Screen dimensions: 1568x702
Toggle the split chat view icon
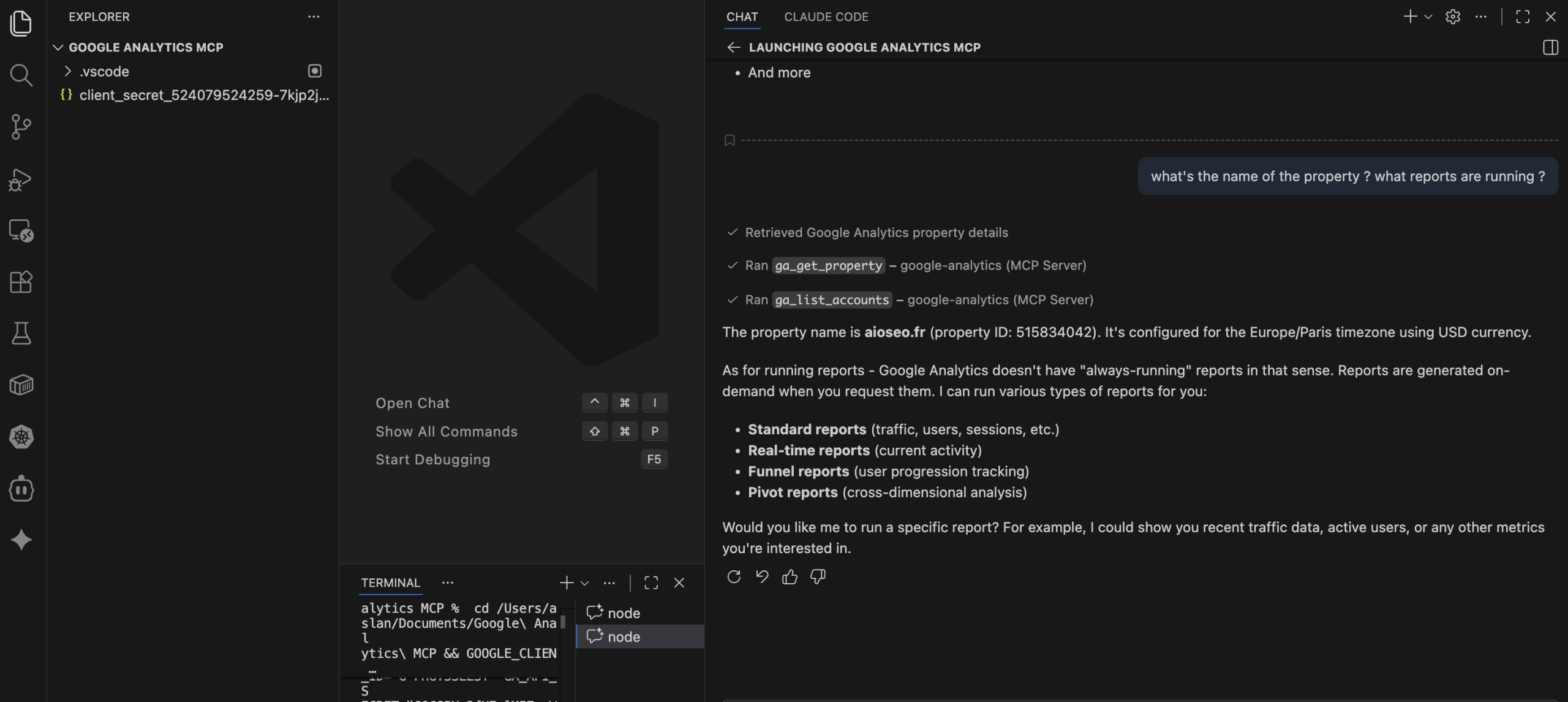1551,47
